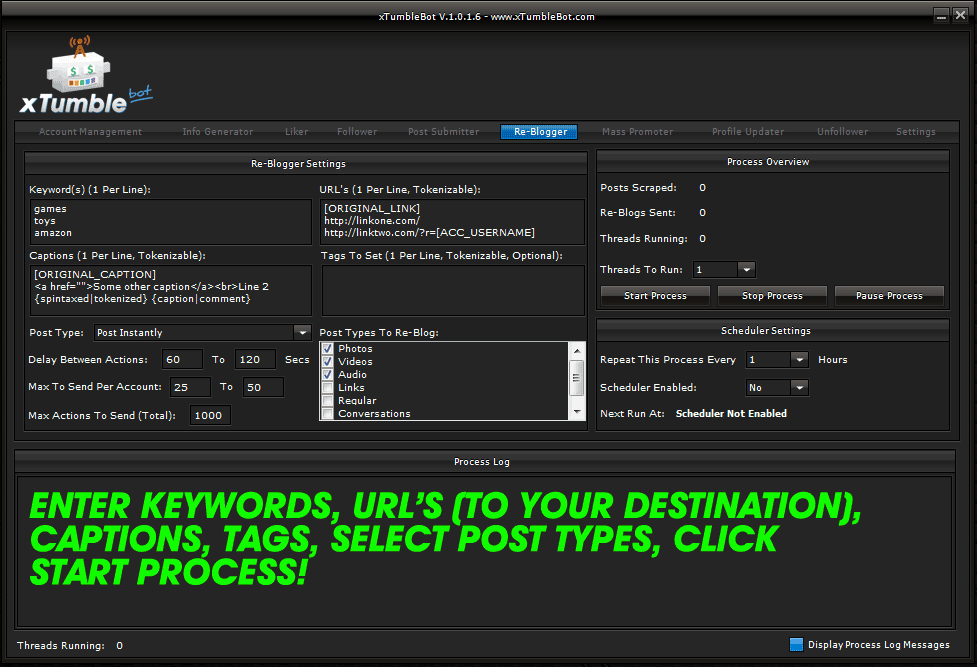This screenshot has height=667, width=977.
Task: Click the Stop Process button
Action: pos(772,296)
